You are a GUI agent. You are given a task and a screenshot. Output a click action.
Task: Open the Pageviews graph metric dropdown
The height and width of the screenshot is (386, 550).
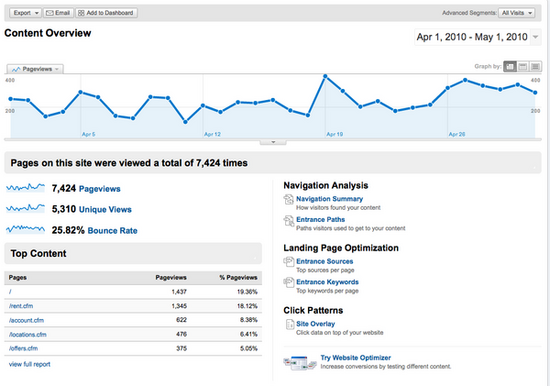pos(35,69)
